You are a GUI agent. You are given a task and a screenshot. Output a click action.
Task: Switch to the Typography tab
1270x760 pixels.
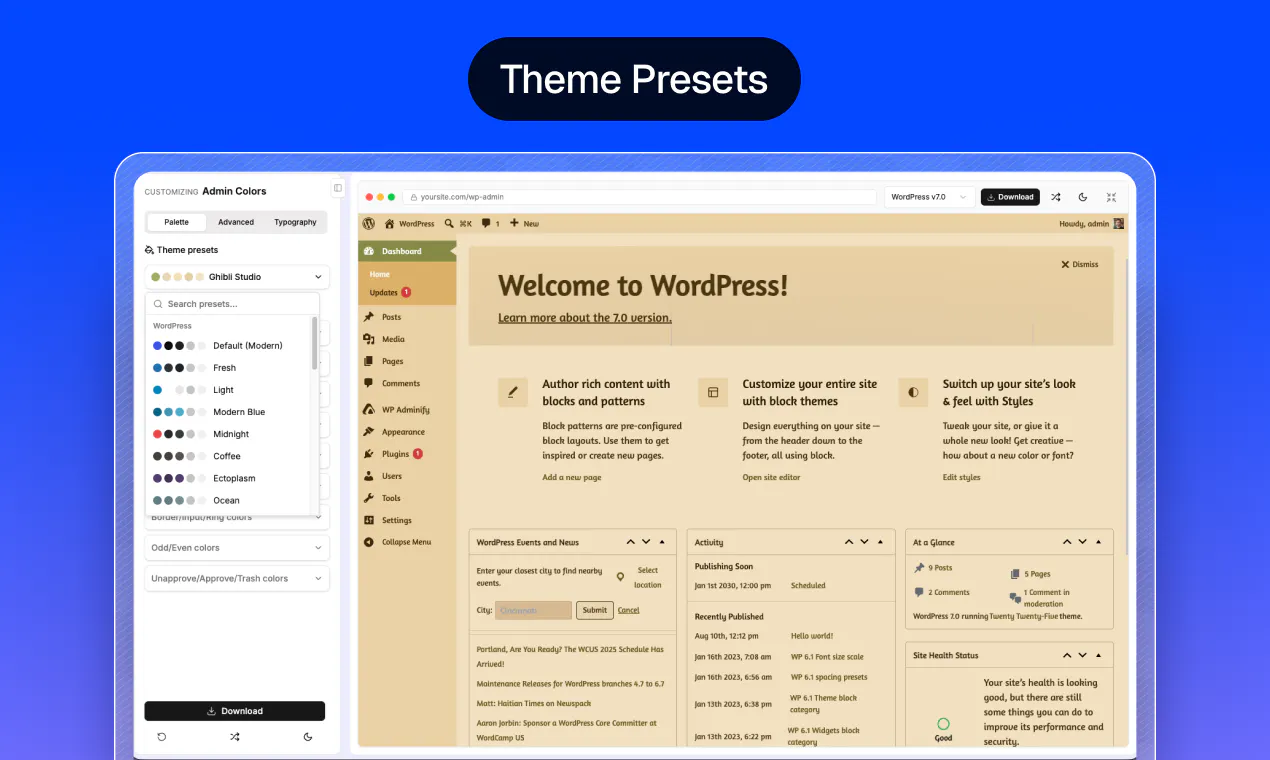(x=296, y=222)
